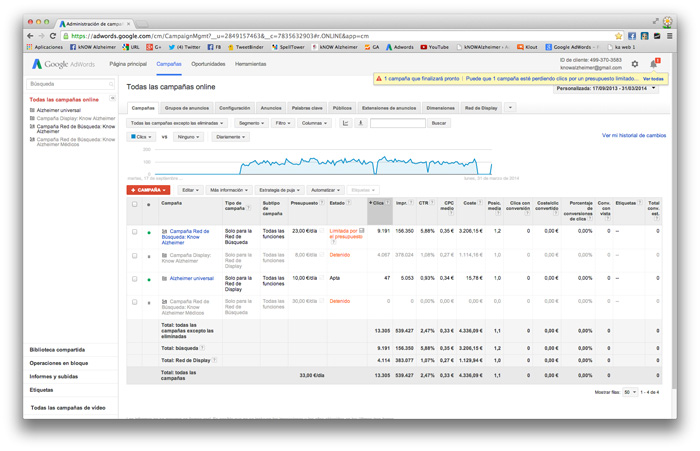Screen dimensions: 700x451
Task: Download report with the download icon
Action: pos(360,123)
